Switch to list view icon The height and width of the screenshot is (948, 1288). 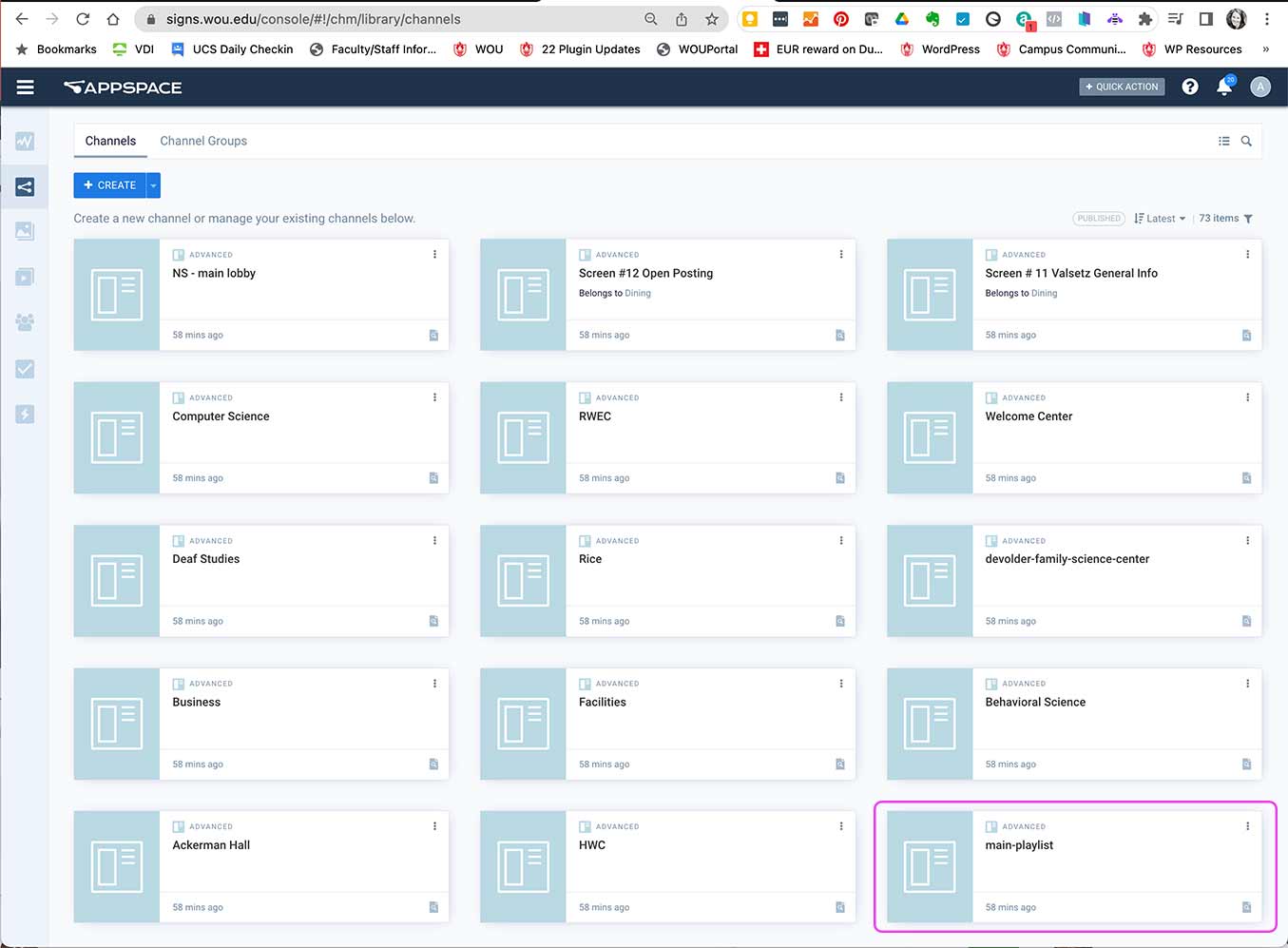[1223, 142]
